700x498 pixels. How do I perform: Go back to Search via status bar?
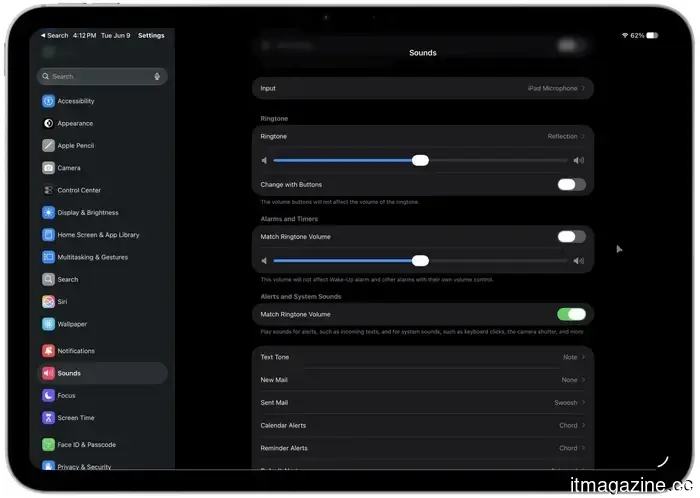(x=54, y=35)
